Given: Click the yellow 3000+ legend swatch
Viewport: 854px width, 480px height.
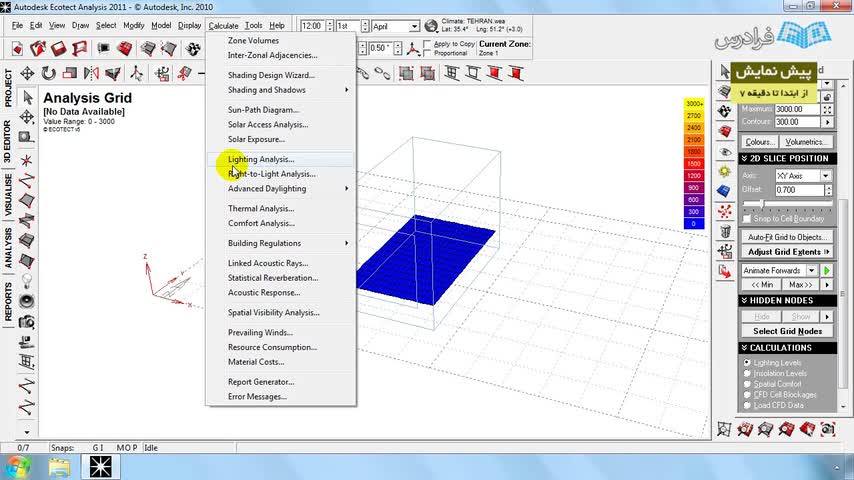Looking at the screenshot, I should [x=694, y=104].
